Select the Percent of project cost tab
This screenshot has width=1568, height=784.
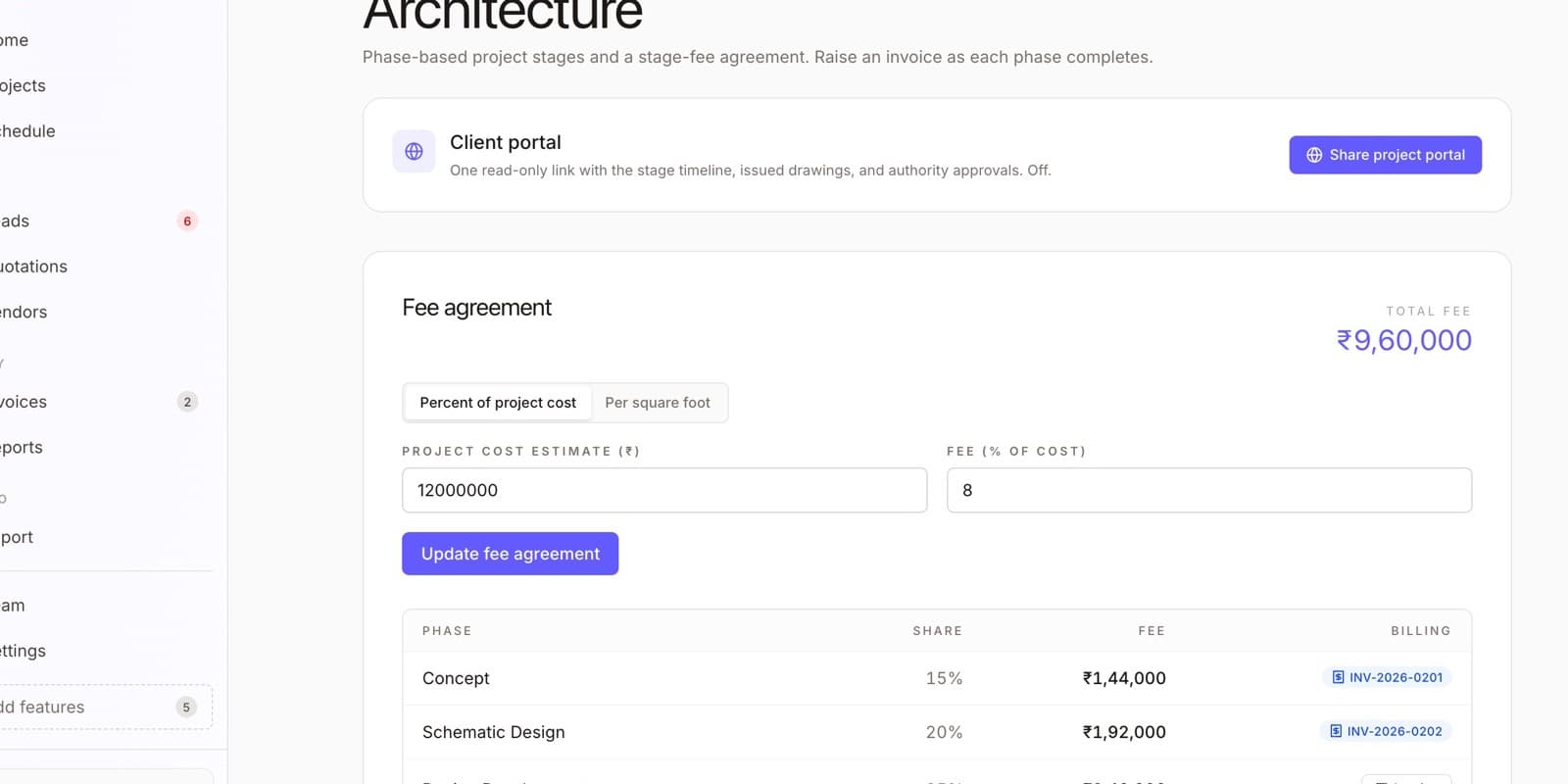click(x=498, y=403)
